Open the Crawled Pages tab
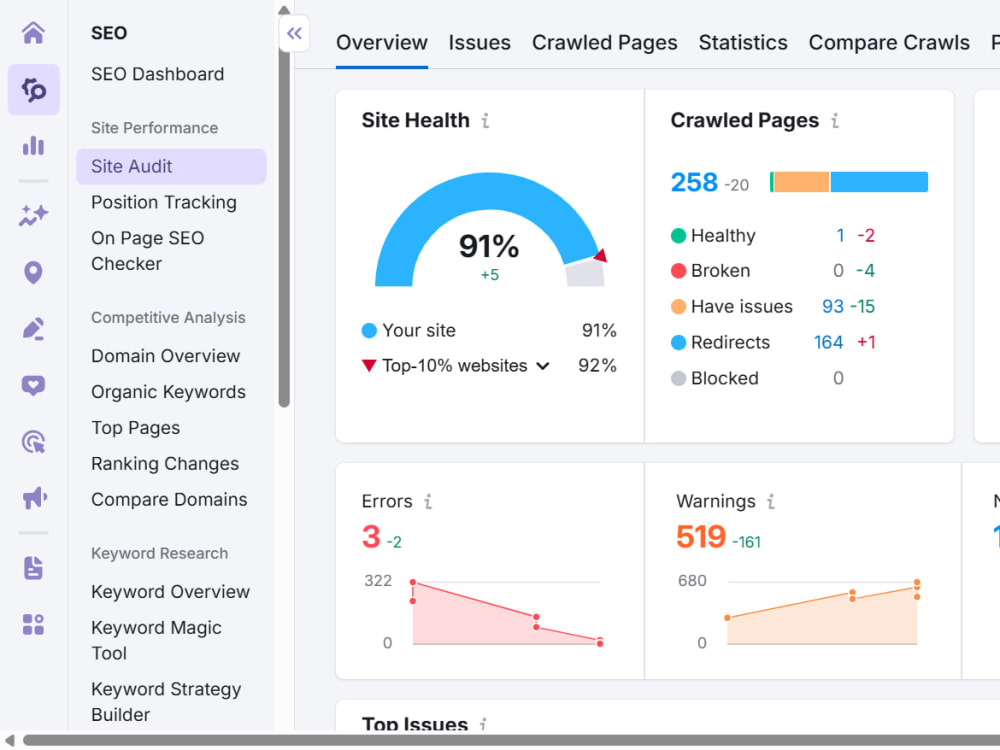This screenshot has height=750, width=1000. tap(605, 42)
